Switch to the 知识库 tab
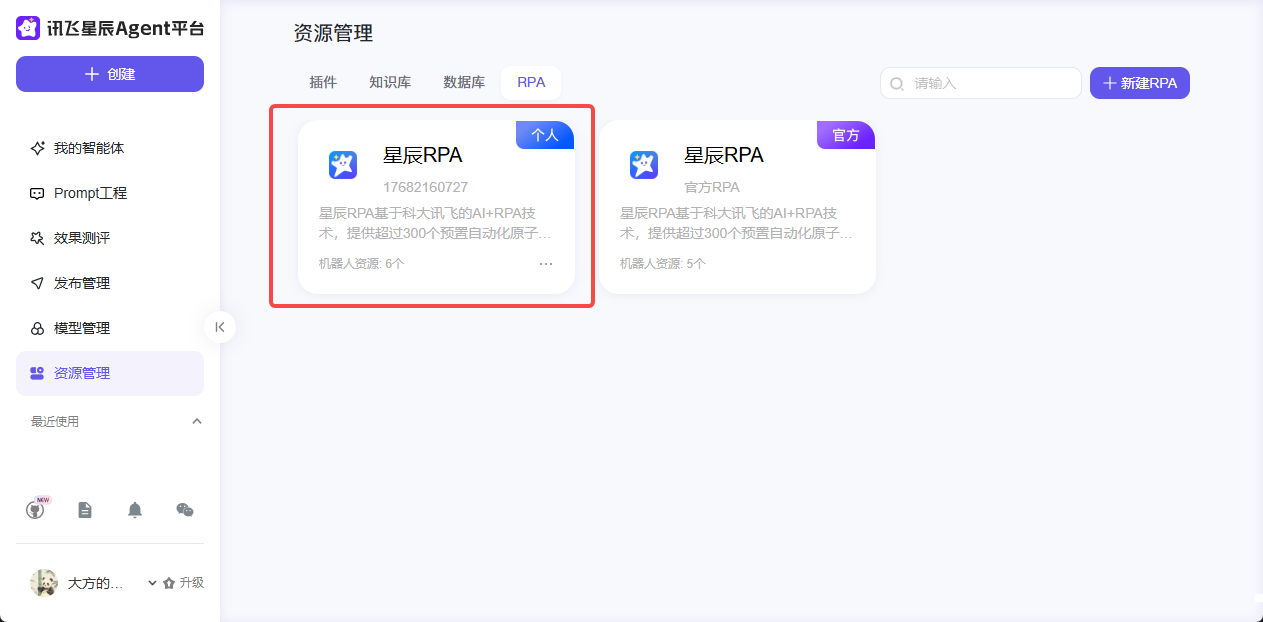The height and width of the screenshot is (622, 1263). click(x=389, y=82)
